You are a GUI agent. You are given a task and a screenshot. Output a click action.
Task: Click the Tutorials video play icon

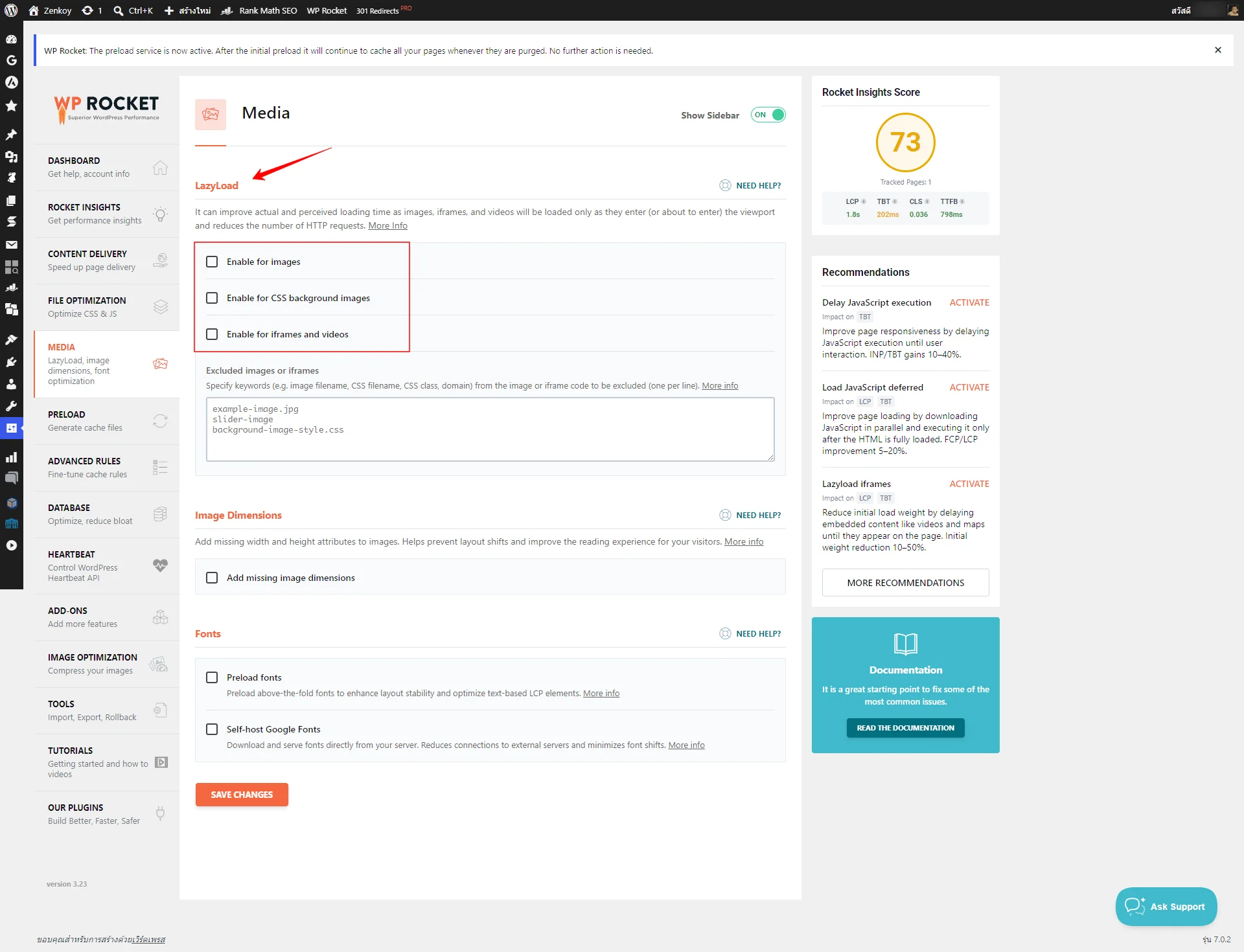(161, 762)
